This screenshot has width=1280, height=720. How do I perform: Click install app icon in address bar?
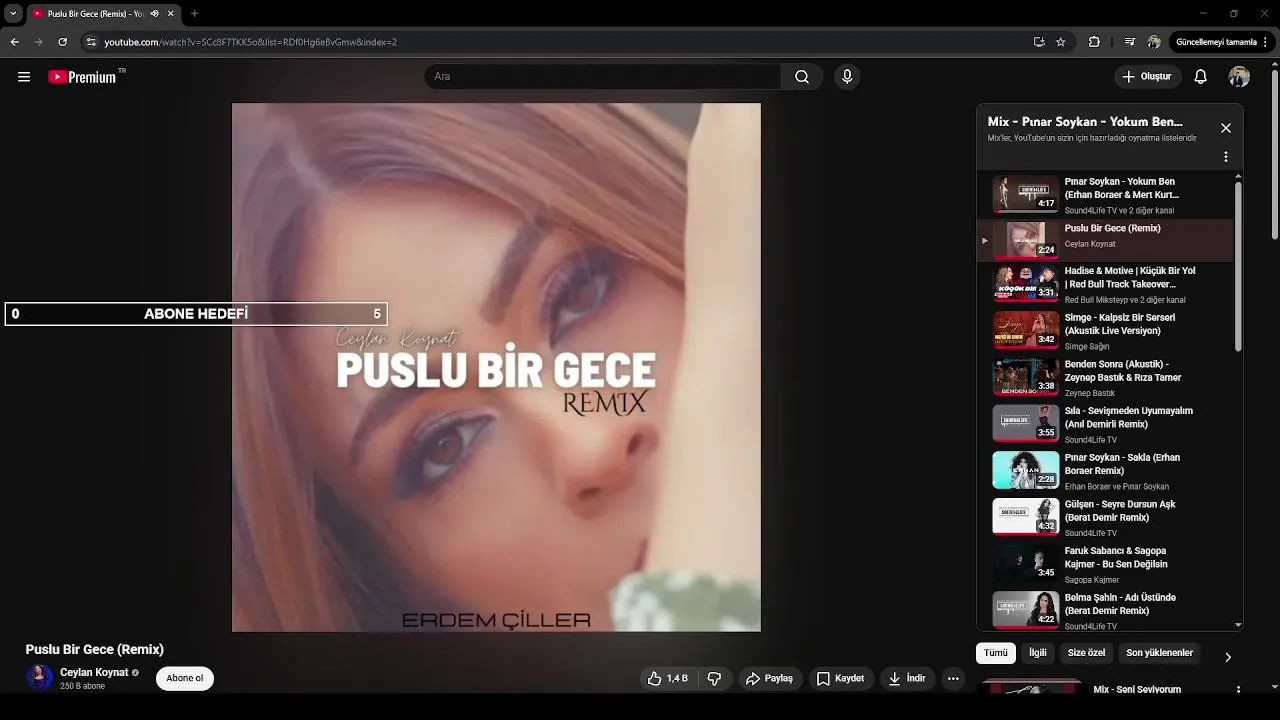coord(1039,42)
